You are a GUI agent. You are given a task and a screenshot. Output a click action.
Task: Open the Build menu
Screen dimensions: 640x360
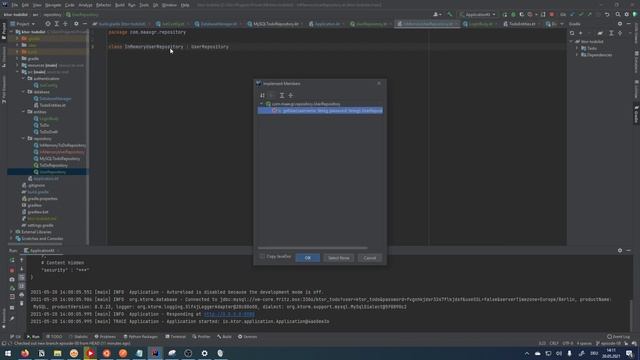[120, 5]
